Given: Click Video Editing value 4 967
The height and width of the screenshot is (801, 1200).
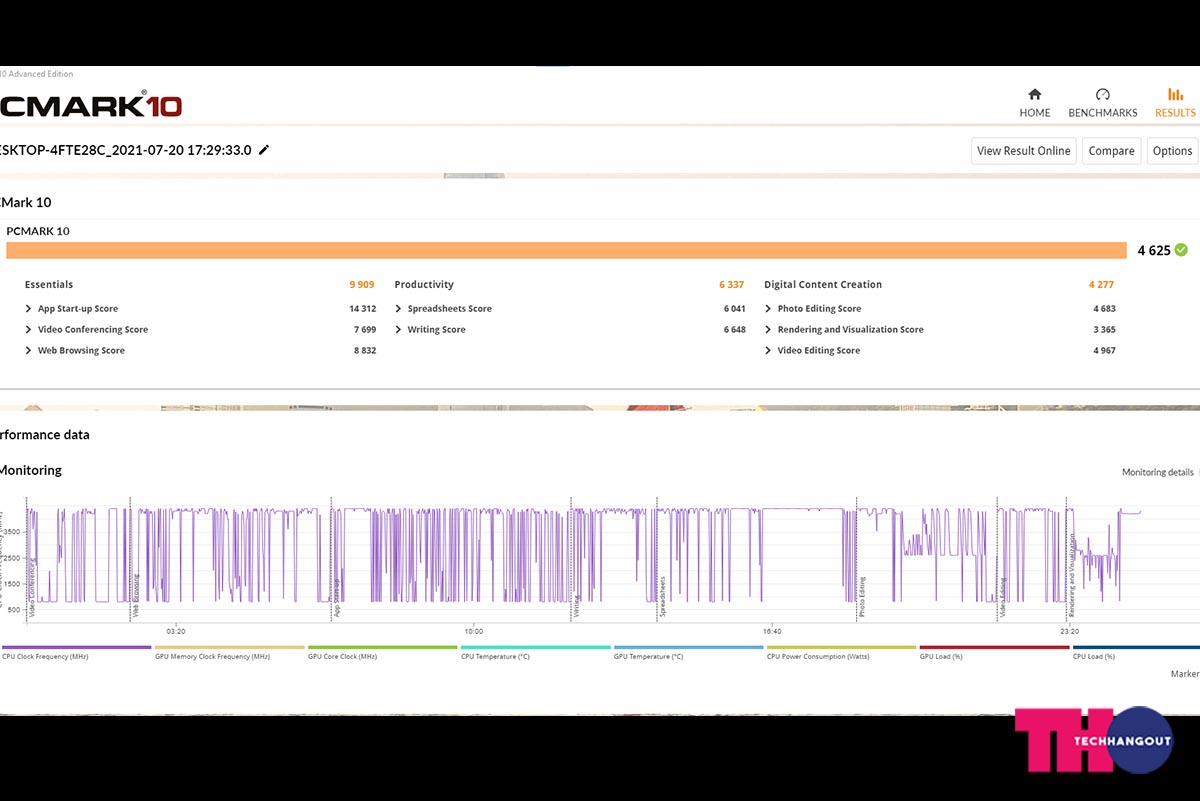Looking at the screenshot, I should [x=1104, y=351].
